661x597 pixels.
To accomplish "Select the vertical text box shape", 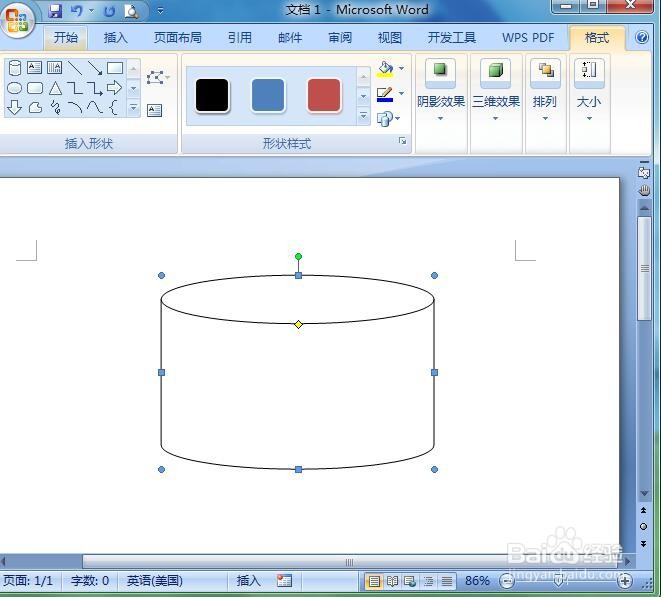I will [x=54, y=68].
